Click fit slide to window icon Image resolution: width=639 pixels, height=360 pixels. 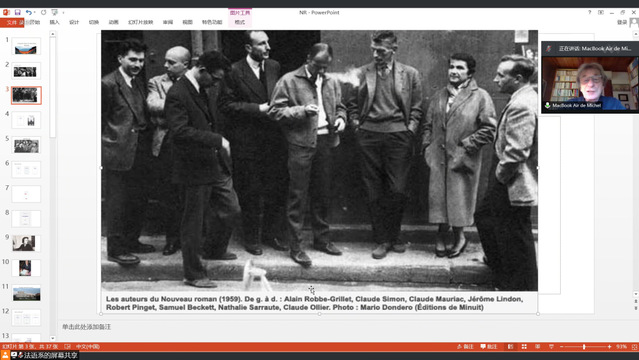[x=635, y=347]
